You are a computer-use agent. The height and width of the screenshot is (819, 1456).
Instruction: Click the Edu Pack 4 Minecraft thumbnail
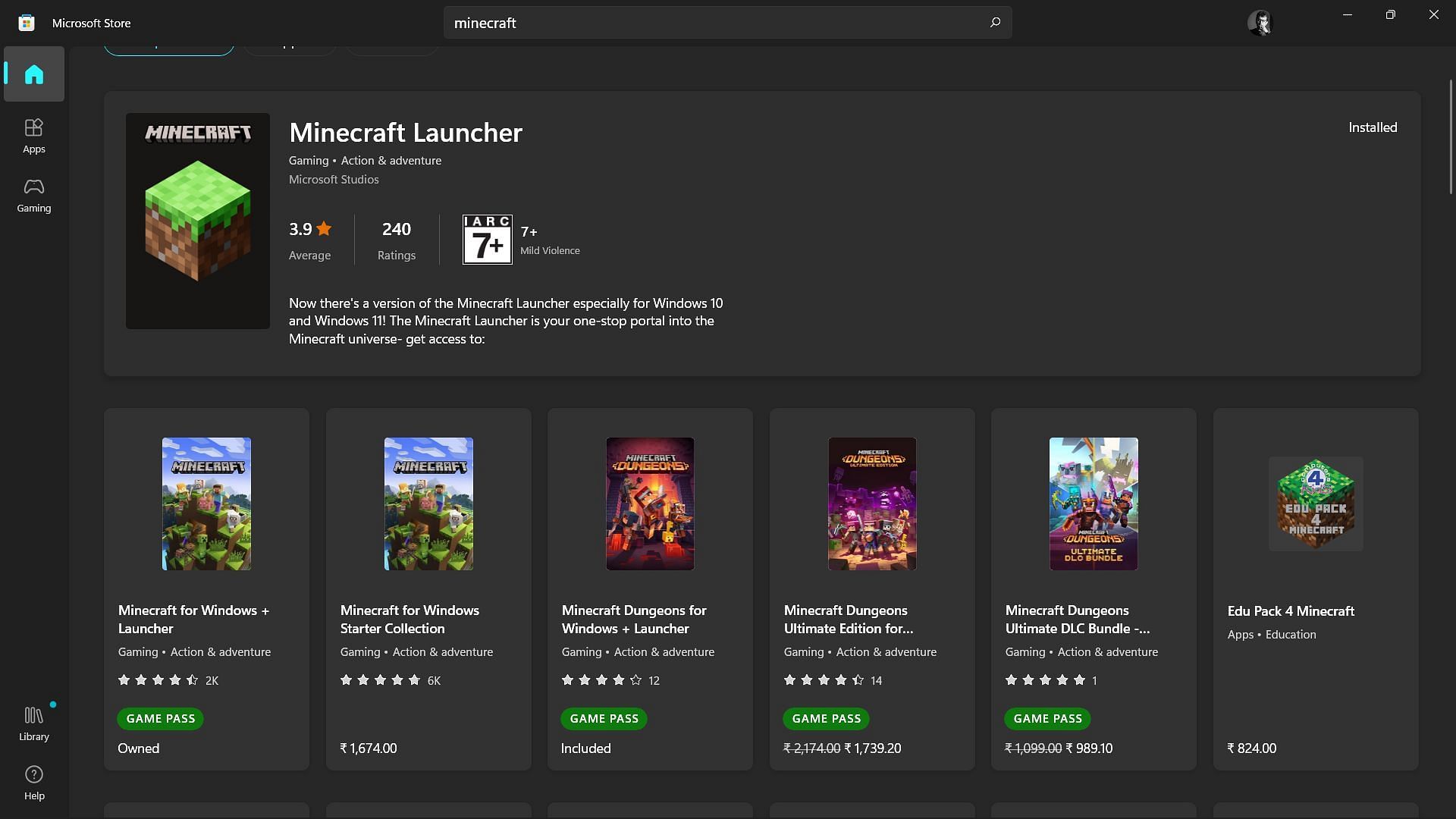[1314, 503]
